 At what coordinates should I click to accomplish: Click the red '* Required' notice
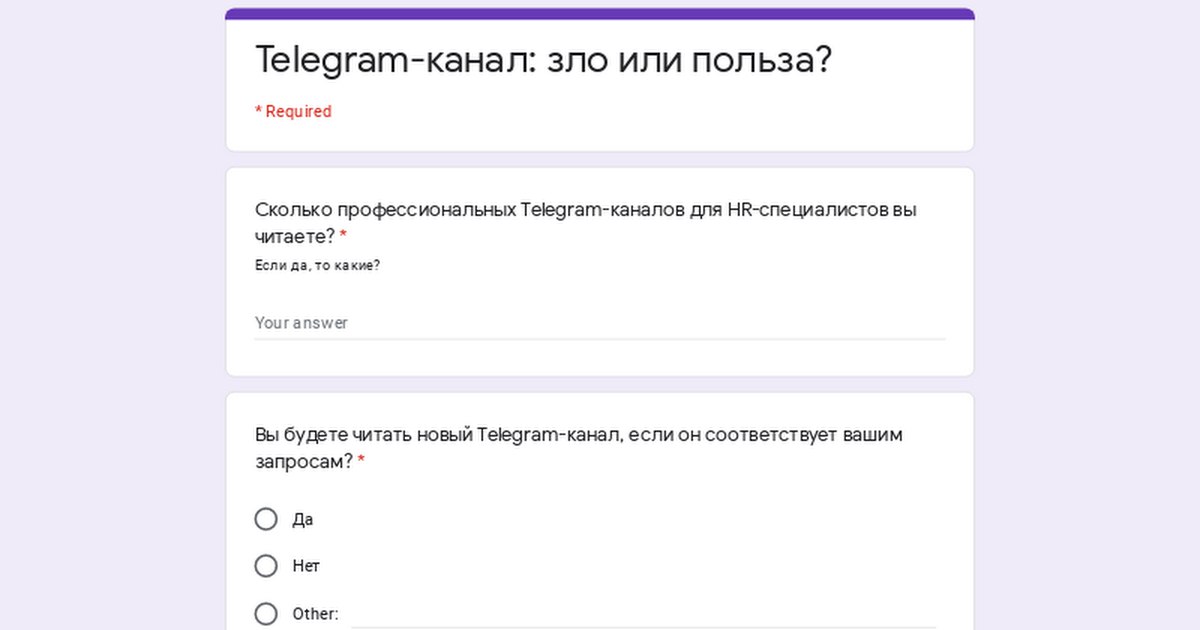(293, 111)
